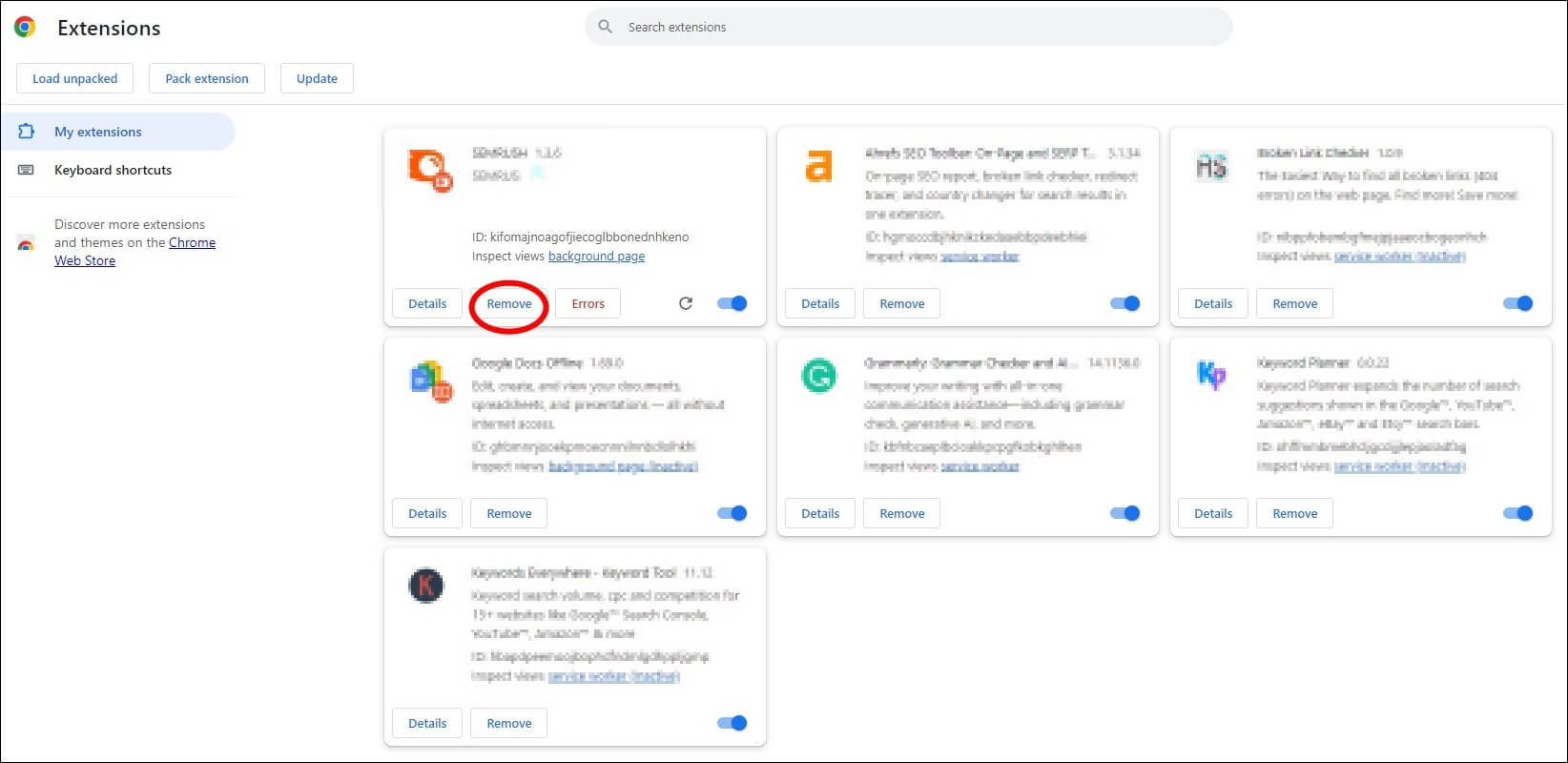Viewport: 1568px width, 763px height.
Task: Open the My extensions tab
Action: click(x=97, y=132)
